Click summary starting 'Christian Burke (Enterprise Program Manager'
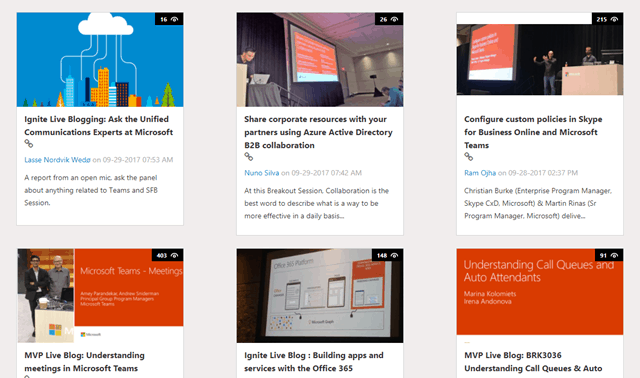 pyautogui.click(x=538, y=203)
